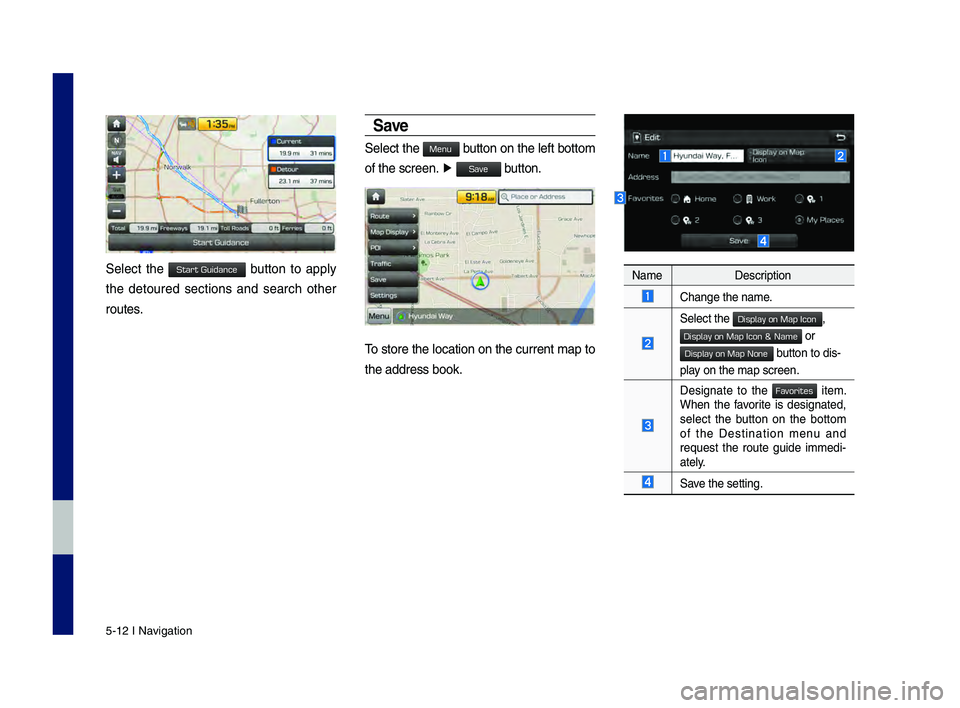This screenshot has height=708, width=960.
Task: Select the Detour route option
Action: pos(301,176)
